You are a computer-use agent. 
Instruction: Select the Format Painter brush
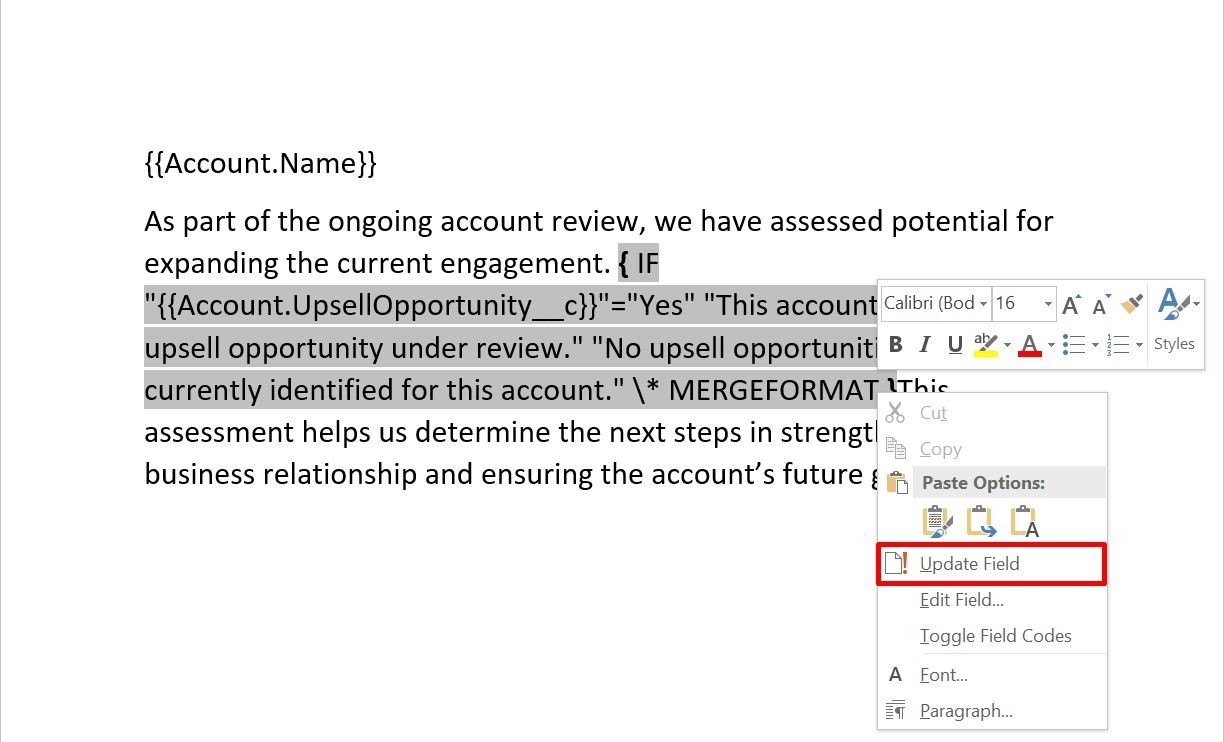1132,303
